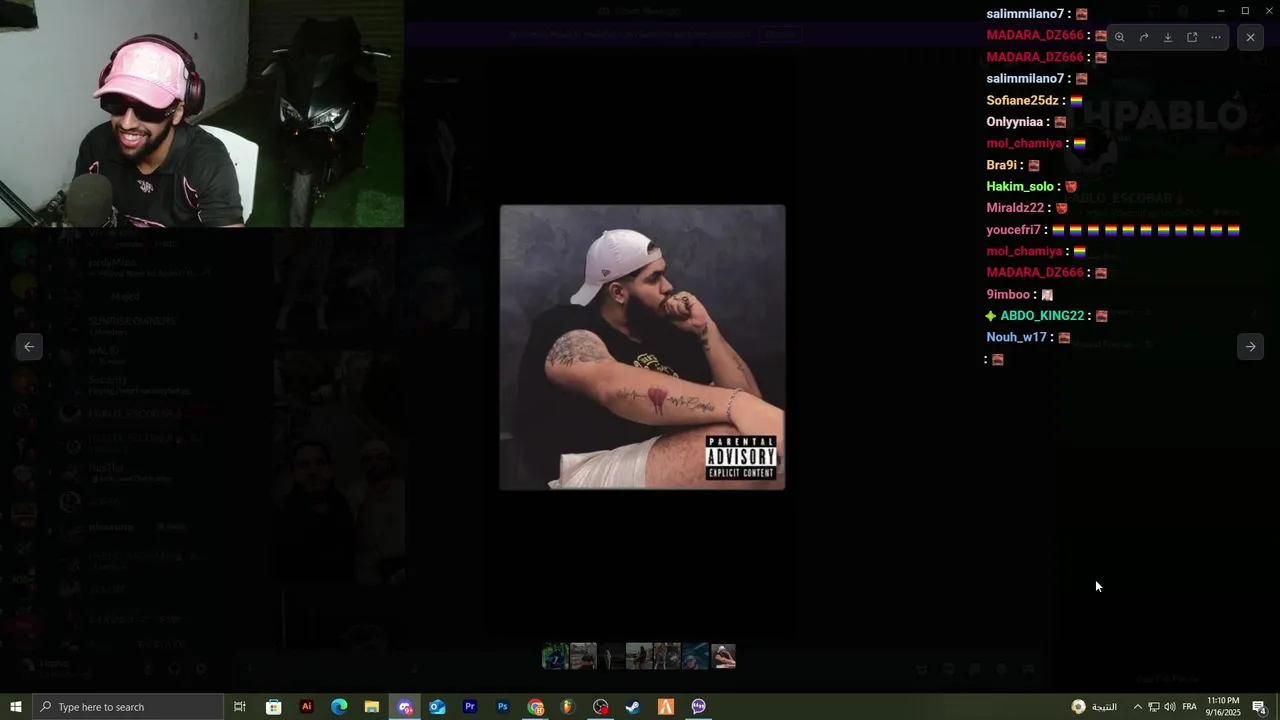Zoom in with the magnifier icon
1280x720 pixels.
[1119, 37]
